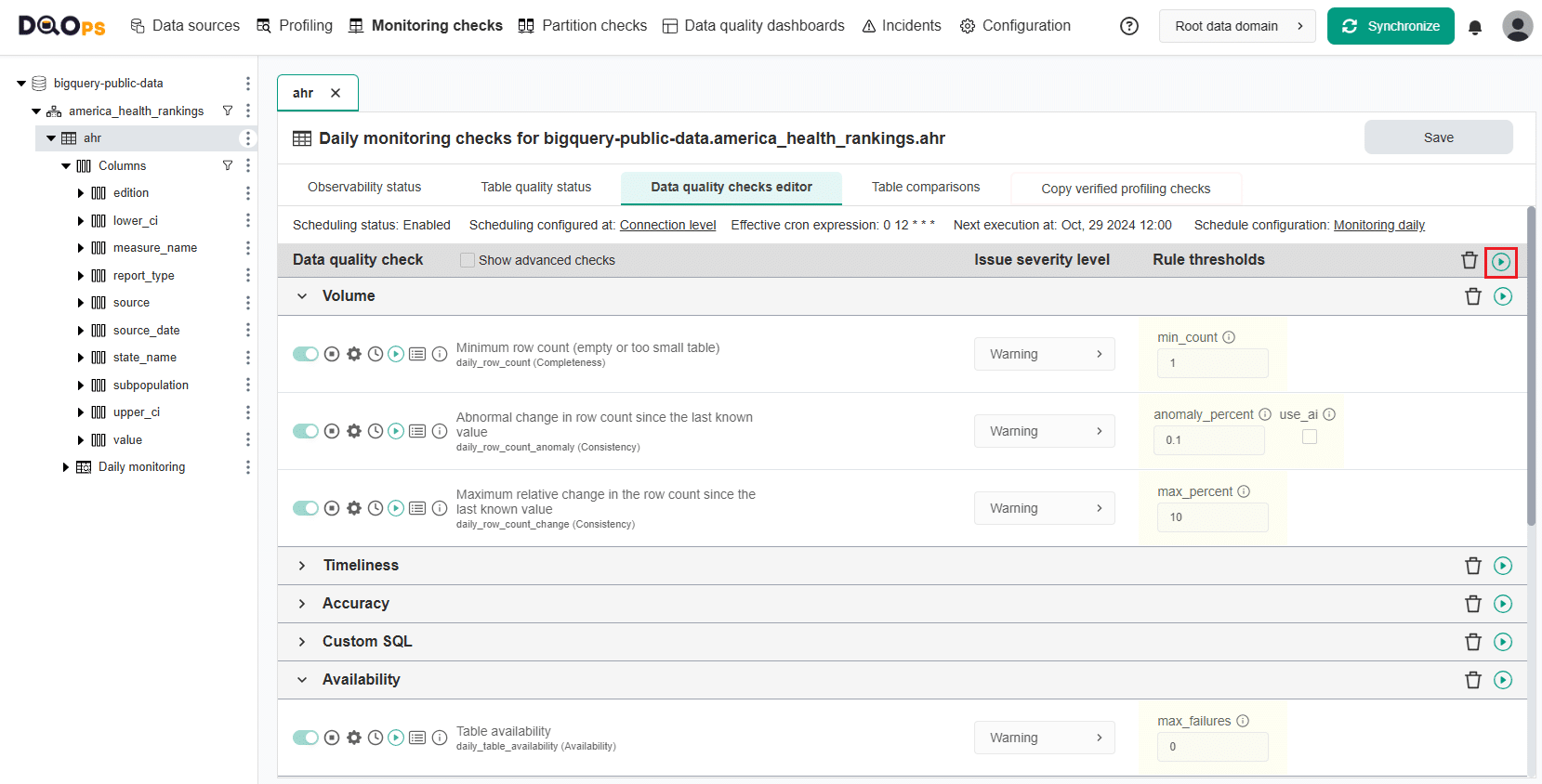Run all checks using the highlighted play icon
Screen dimensions: 1542x784
1500,262
